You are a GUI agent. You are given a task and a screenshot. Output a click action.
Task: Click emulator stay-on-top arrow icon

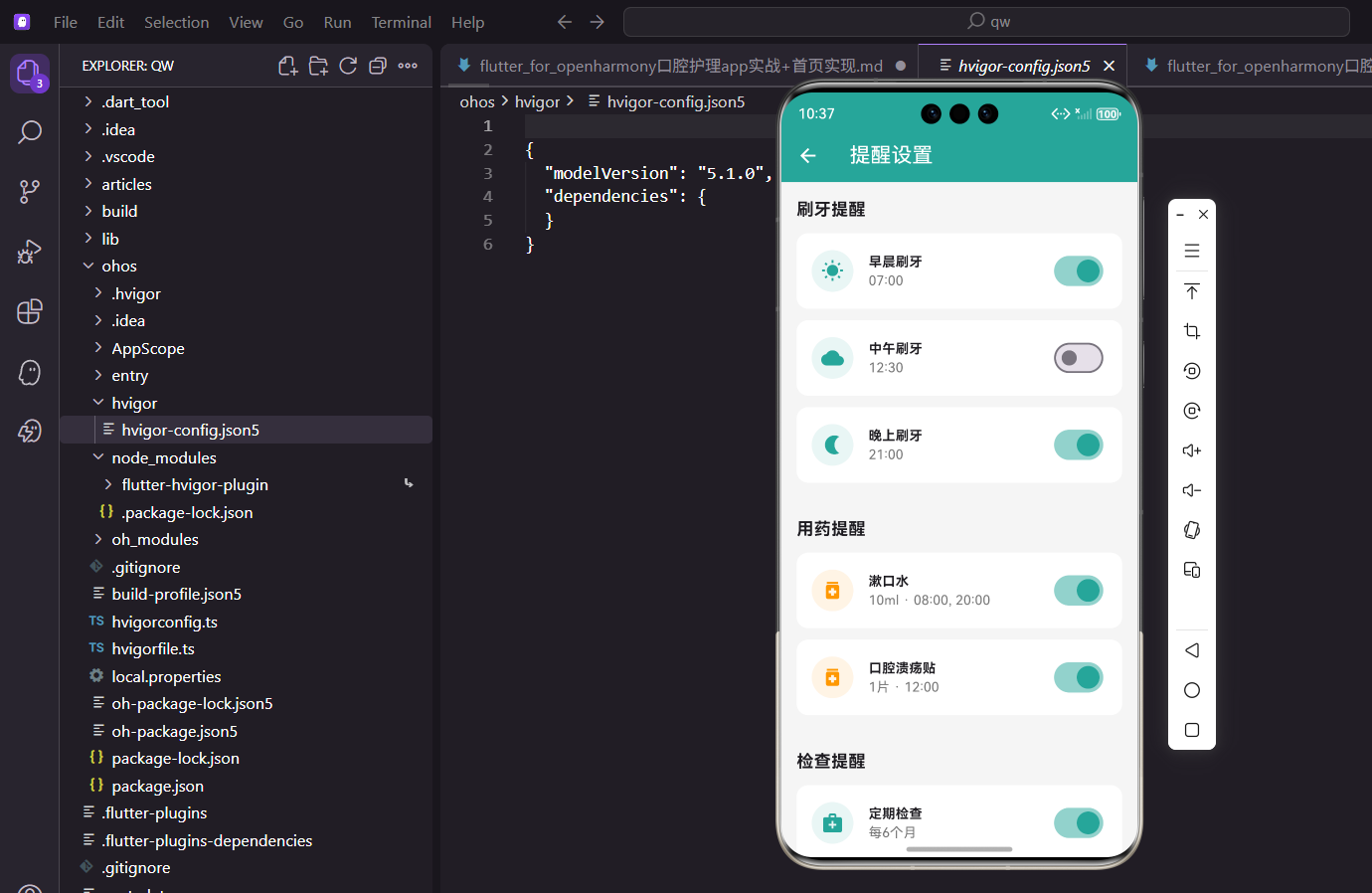[x=1192, y=291]
